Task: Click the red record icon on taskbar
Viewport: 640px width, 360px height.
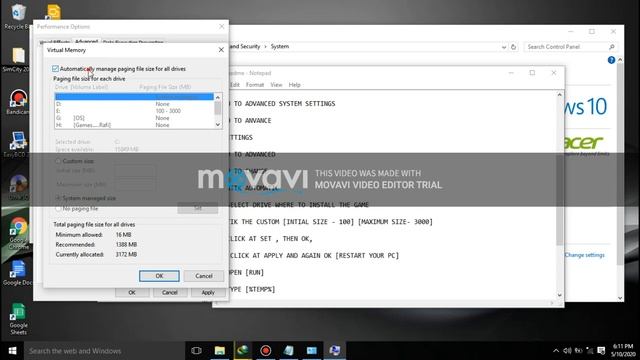Action: (x=266, y=351)
